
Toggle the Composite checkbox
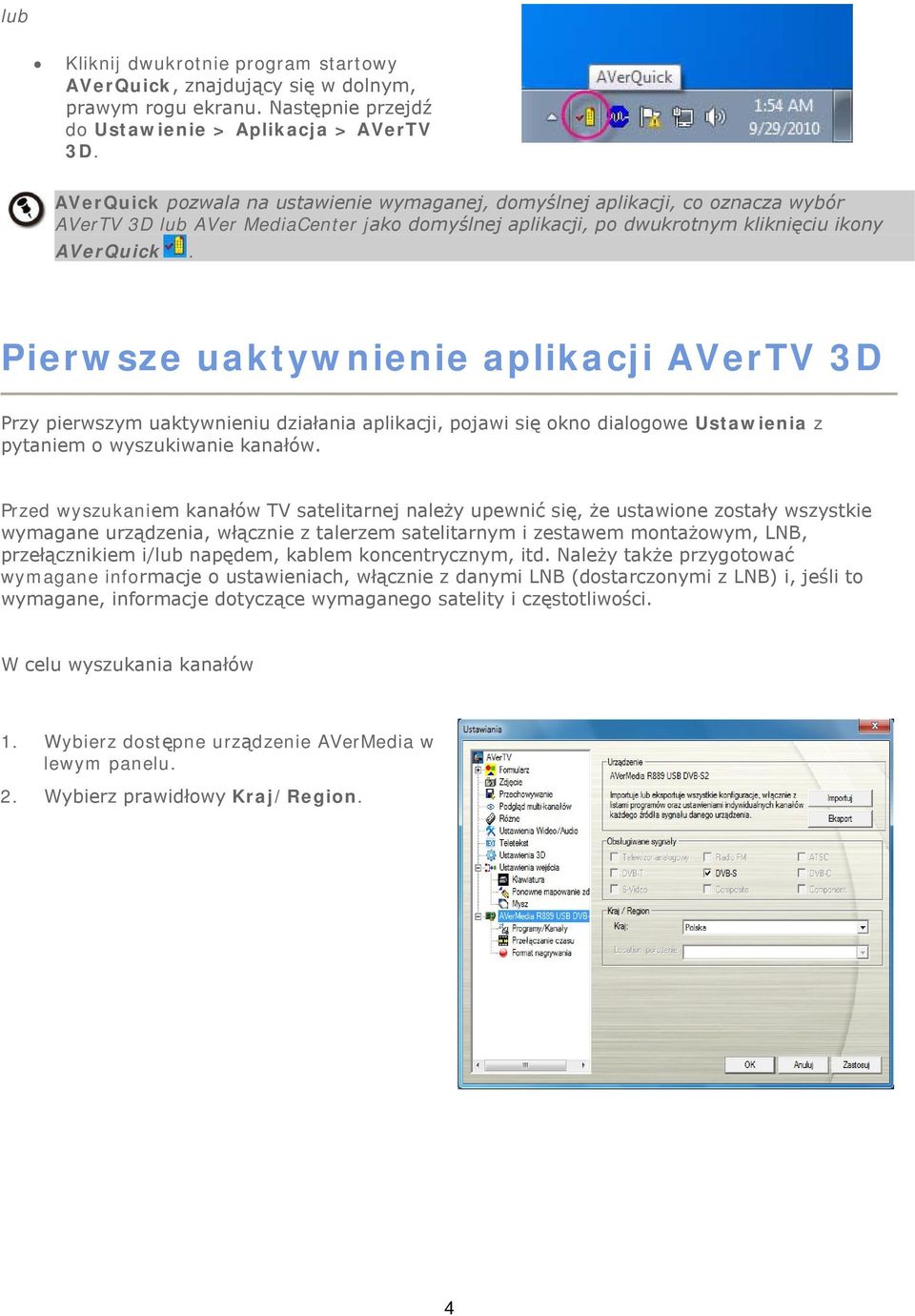tap(707, 889)
